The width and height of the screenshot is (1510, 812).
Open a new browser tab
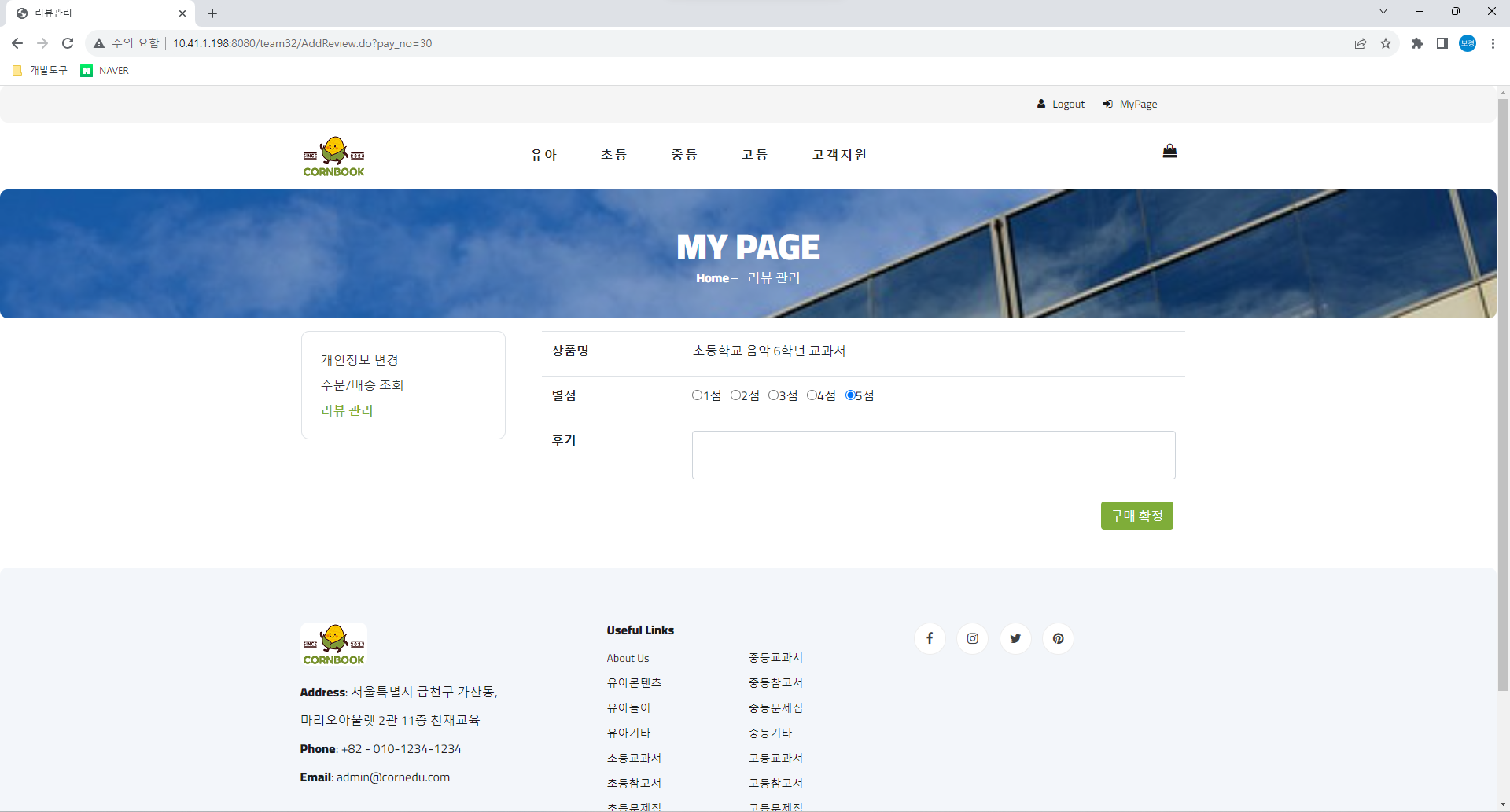(212, 13)
